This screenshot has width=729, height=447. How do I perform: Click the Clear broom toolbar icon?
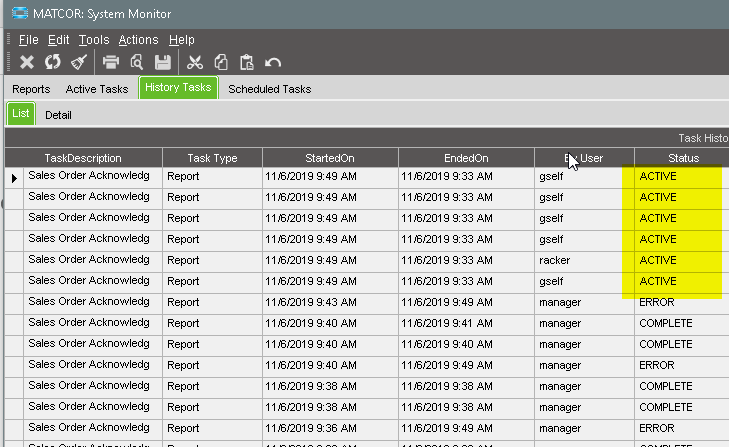79,62
